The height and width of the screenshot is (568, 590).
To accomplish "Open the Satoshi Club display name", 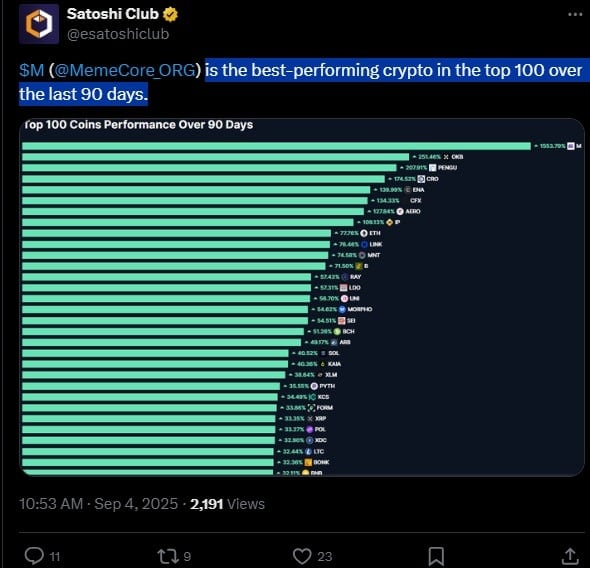I will tap(113, 14).
